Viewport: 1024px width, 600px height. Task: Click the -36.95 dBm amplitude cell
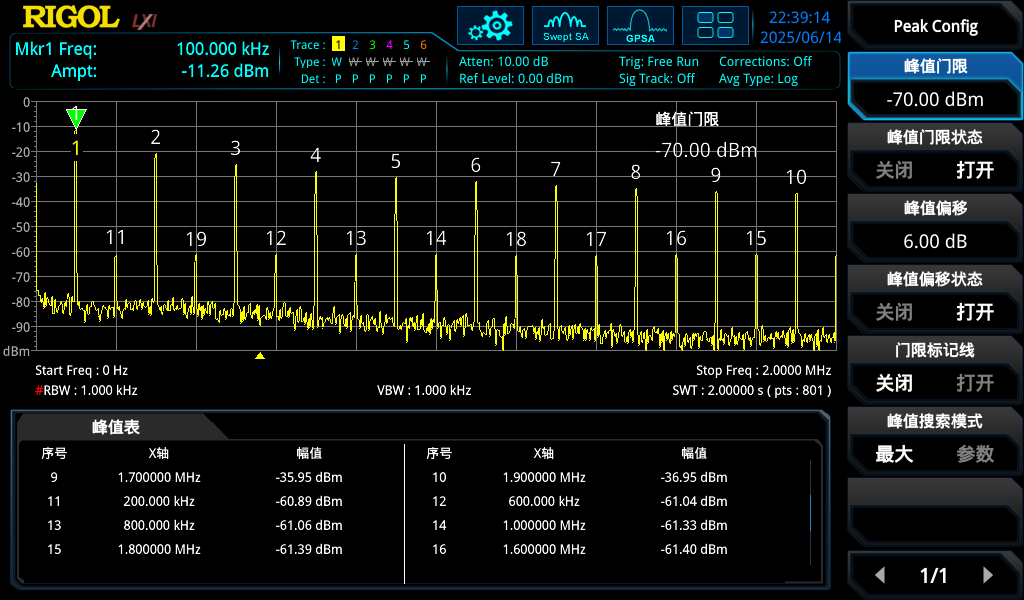(694, 477)
